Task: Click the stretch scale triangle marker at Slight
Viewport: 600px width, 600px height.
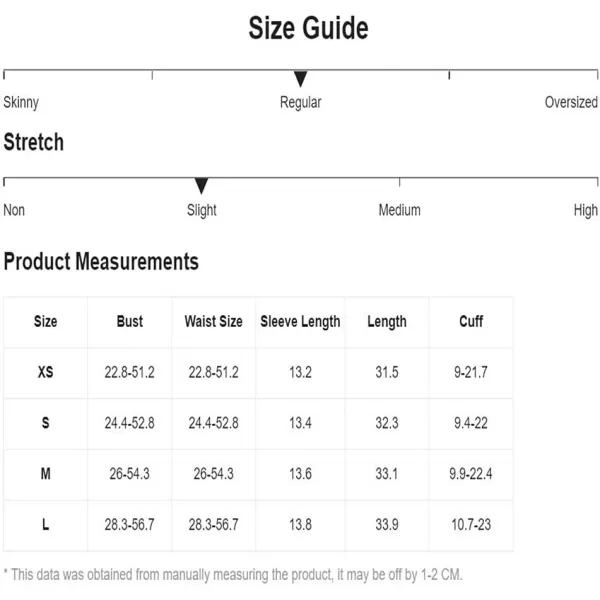Action: click(201, 186)
